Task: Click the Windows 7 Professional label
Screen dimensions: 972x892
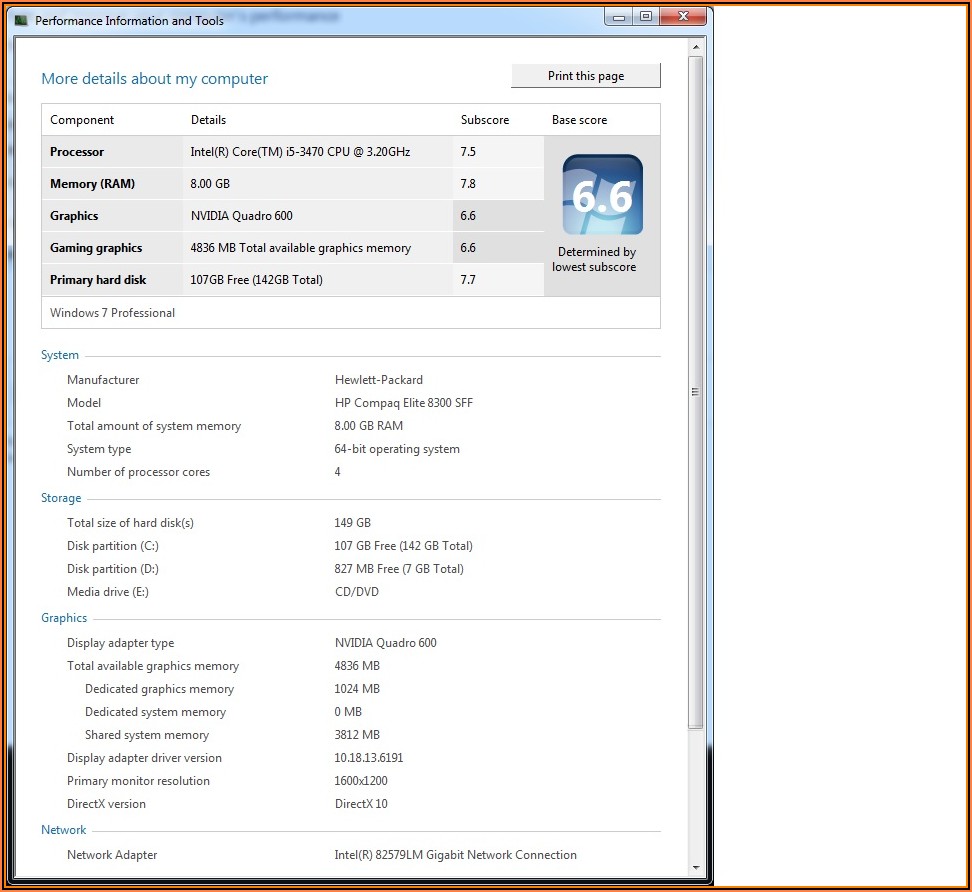Action: point(112,313)
